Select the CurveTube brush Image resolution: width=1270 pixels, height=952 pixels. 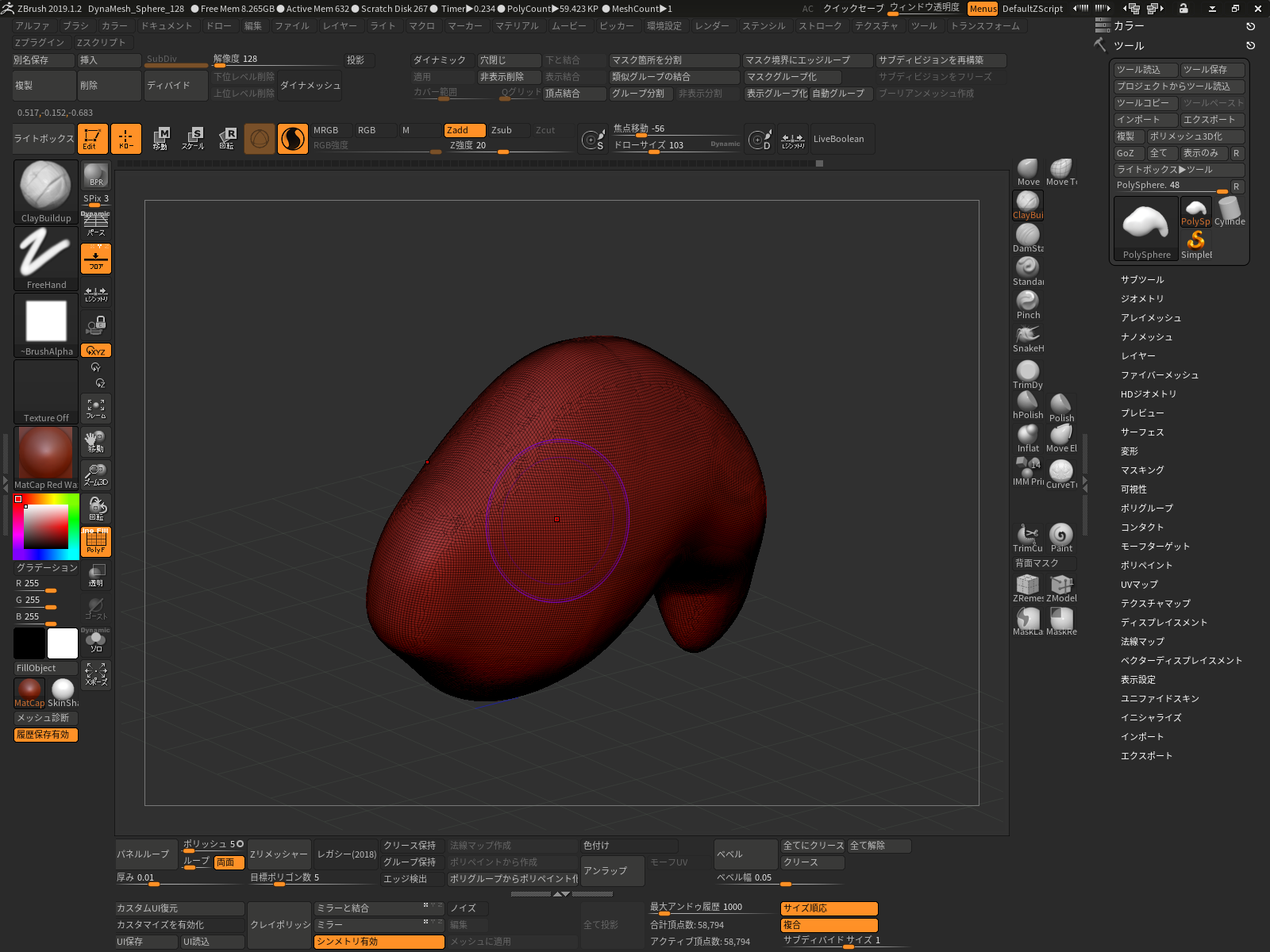pos(1061,474)
